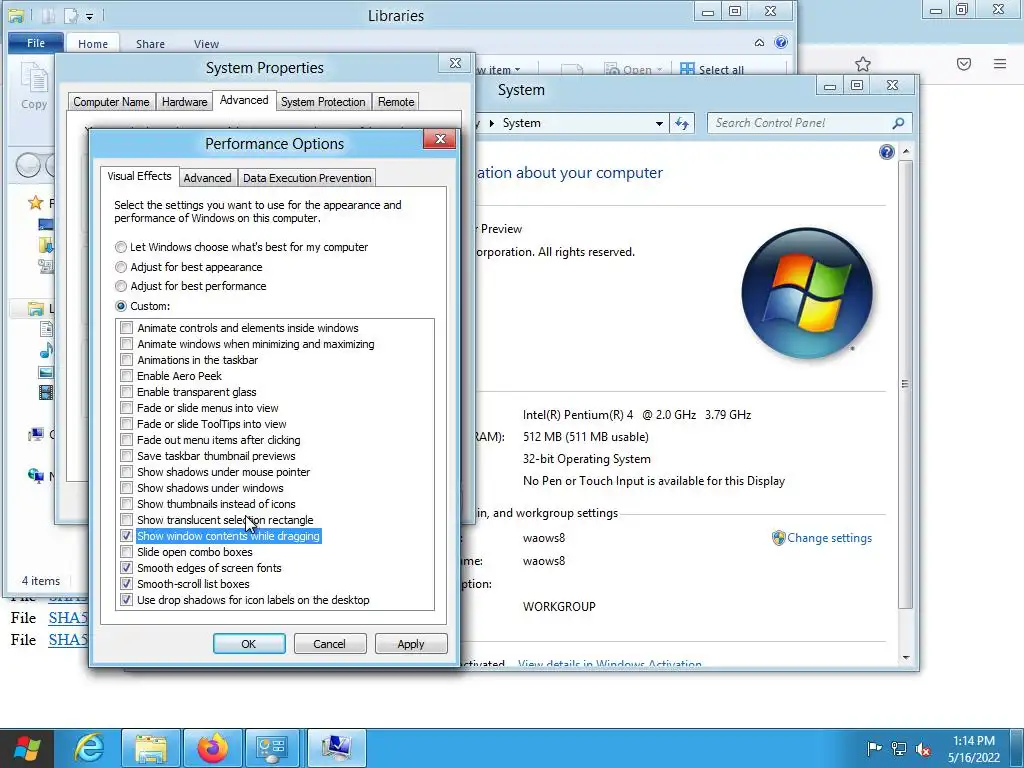Image resolution: width=1024 pixels, height=768 pixels.
Task: Bookmark page with Firefox star icon
Action: coord(863,64)
